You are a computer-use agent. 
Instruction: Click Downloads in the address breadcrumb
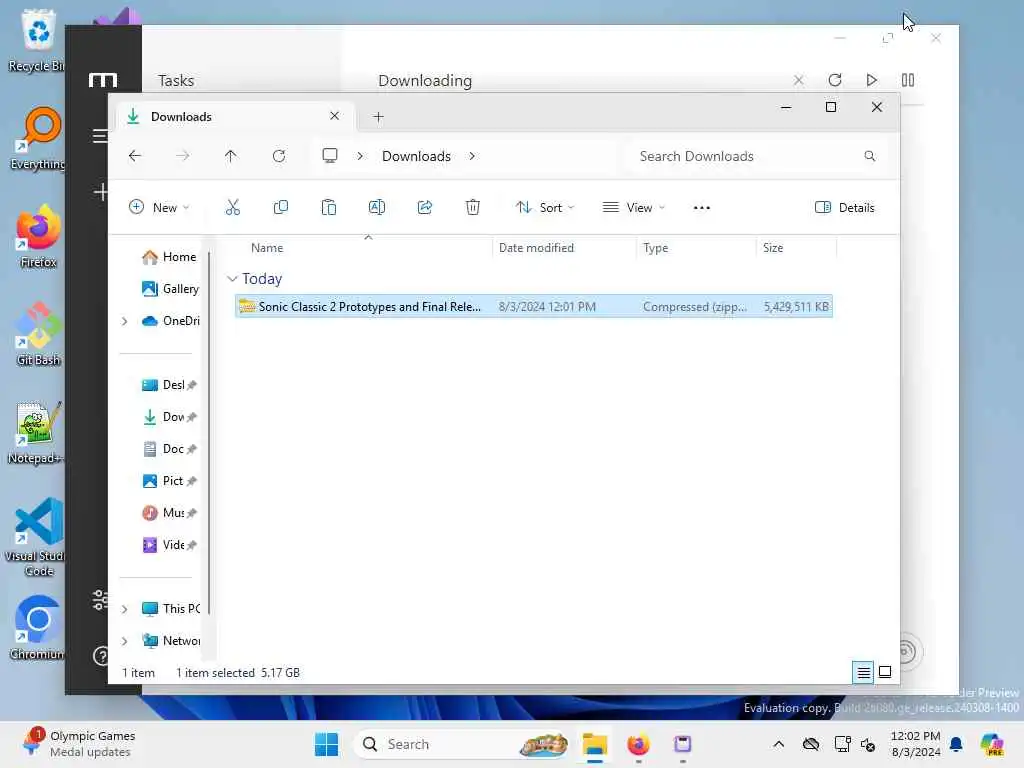tap(416, 156)
